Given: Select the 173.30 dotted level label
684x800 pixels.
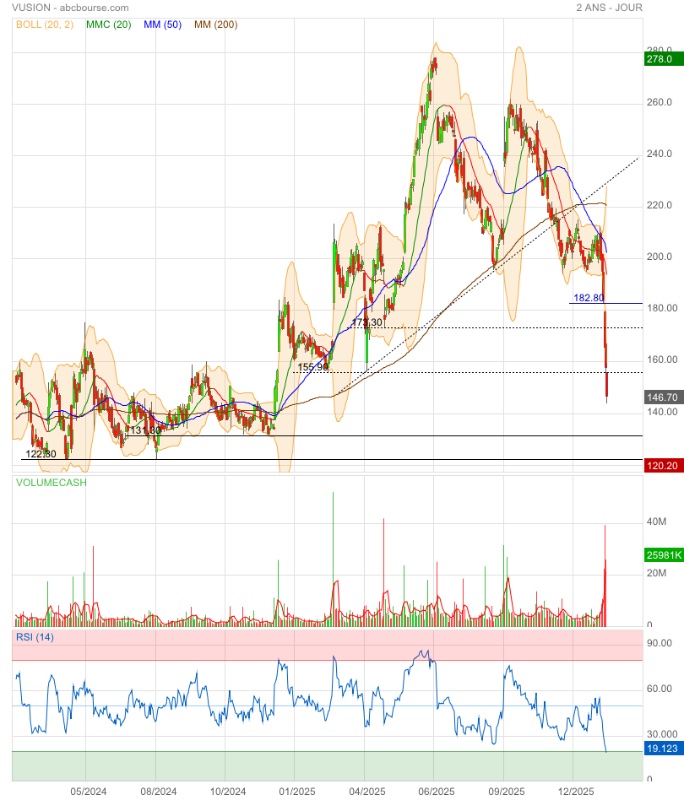Looking at the screenshot, I should pyautogui.click(x=368, y=323).
